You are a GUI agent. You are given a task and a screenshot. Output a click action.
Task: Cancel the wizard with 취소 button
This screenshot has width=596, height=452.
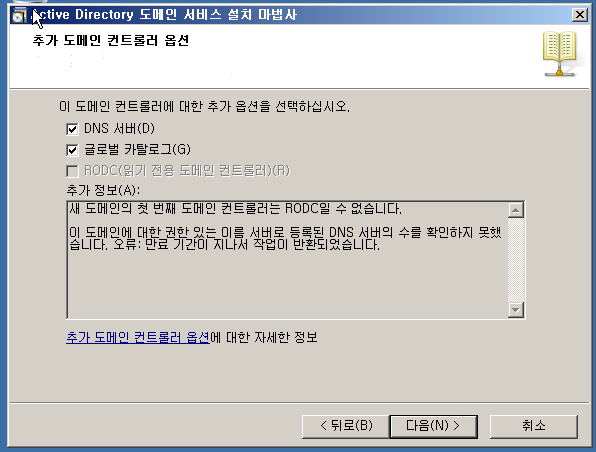point(534,426)
